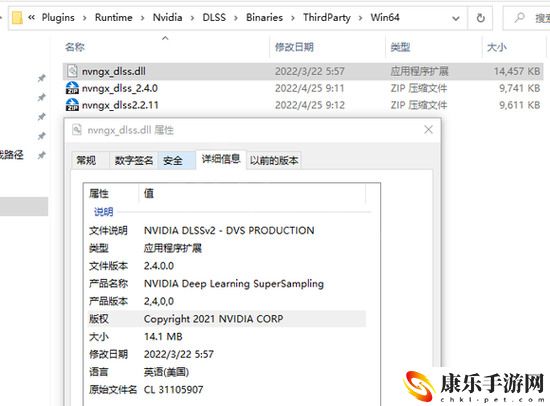The height and width of the screenshot is (406, 550).
Task: Switch to the 常规 tab
Action: point(86,160)
